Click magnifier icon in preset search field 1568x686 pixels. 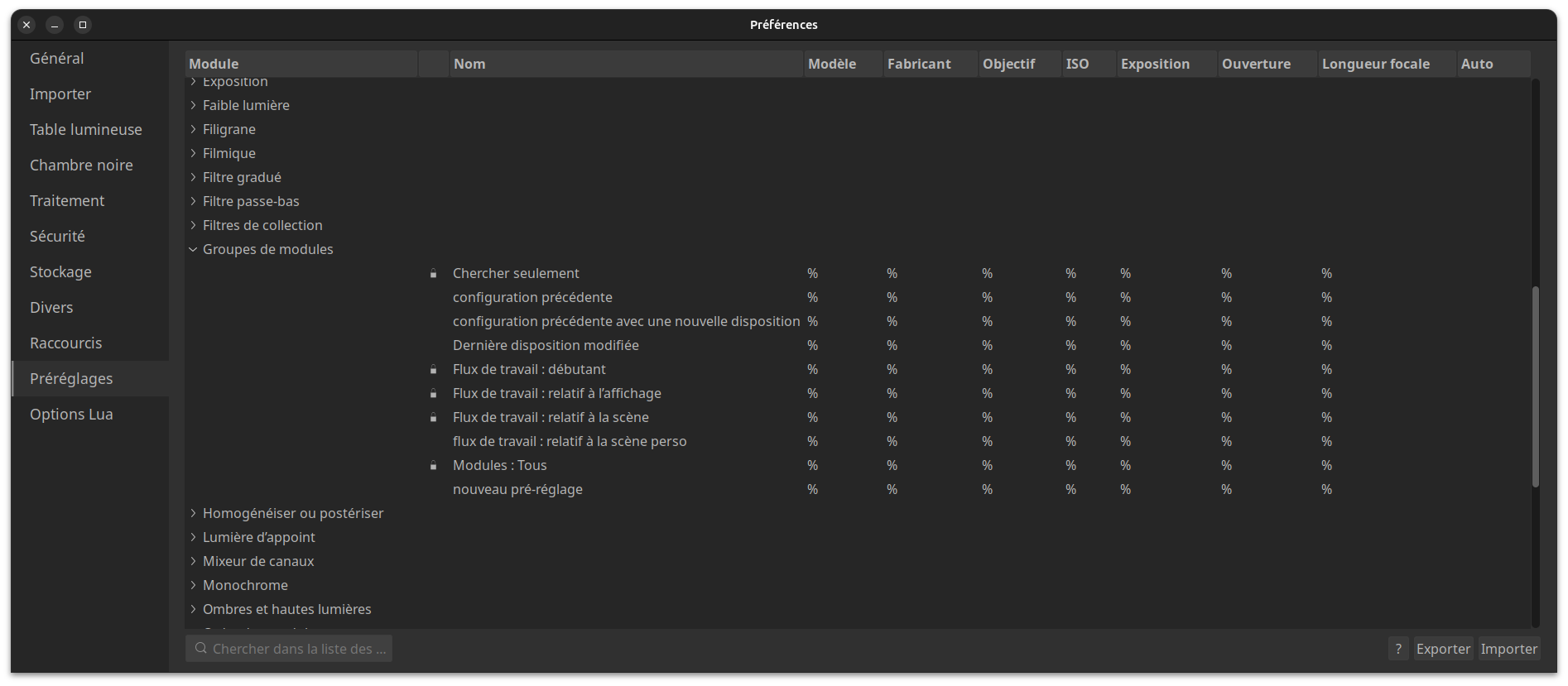200,649
